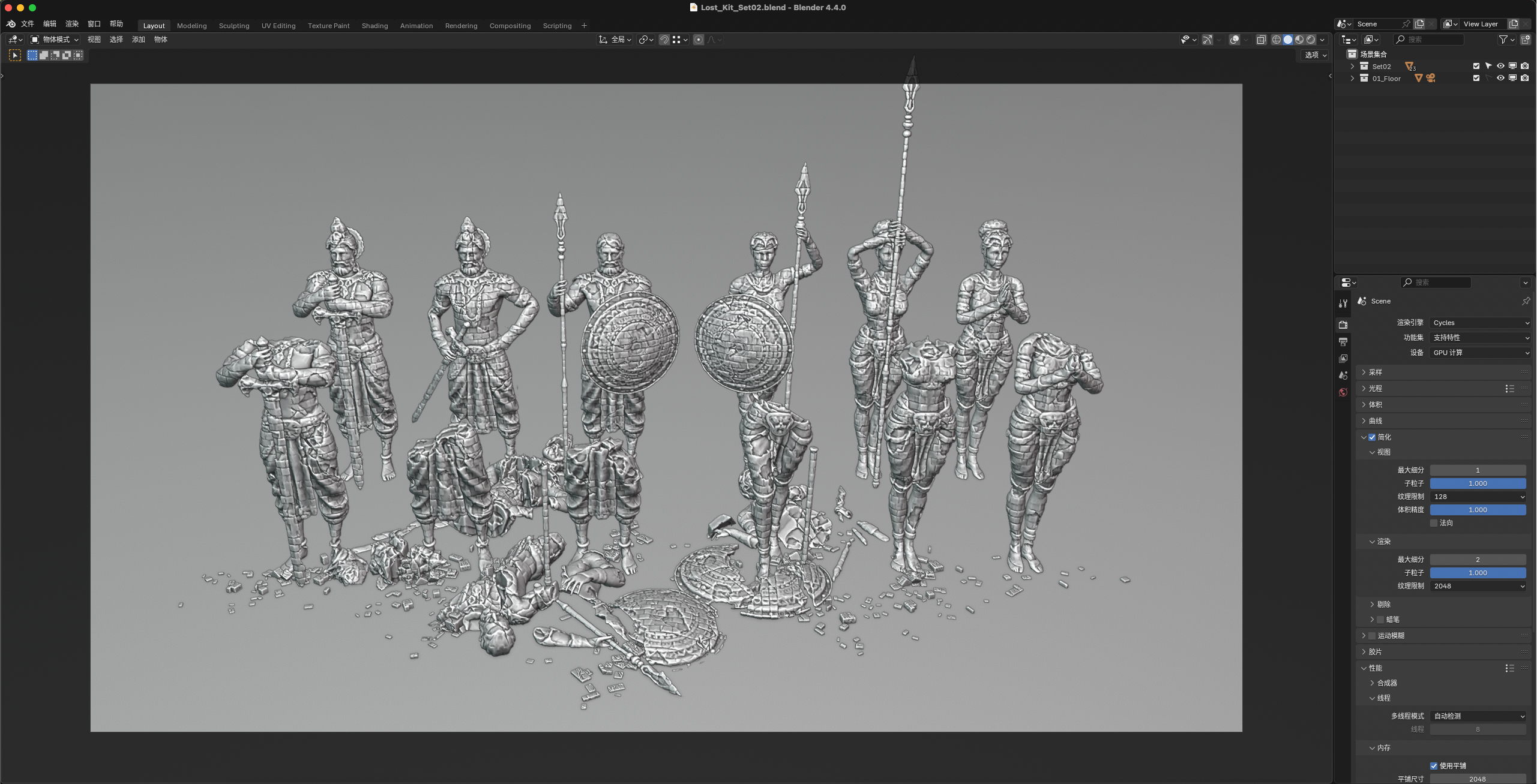Image resolution: width=1537 pixels, height=784 pixels.
Task: Switch to rendered viewport shading
Action: click(x=1311, y=40)
